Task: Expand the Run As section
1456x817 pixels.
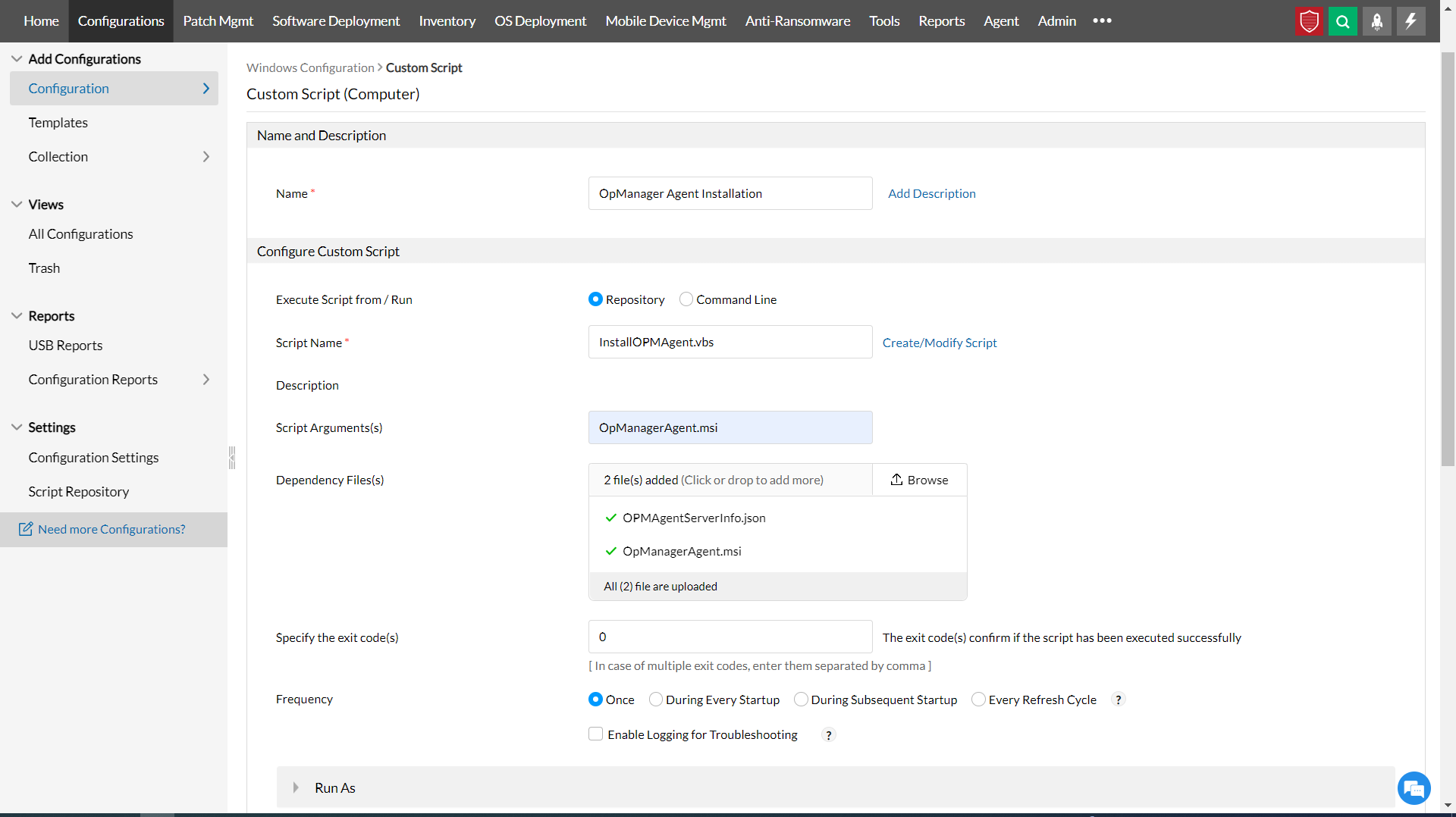Action: coord(296,788)
